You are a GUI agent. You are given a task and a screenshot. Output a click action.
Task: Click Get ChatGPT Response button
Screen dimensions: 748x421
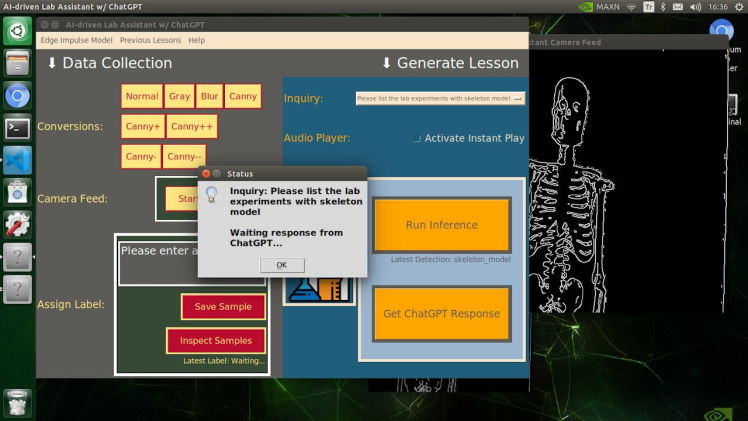click(x=442, y=314)
